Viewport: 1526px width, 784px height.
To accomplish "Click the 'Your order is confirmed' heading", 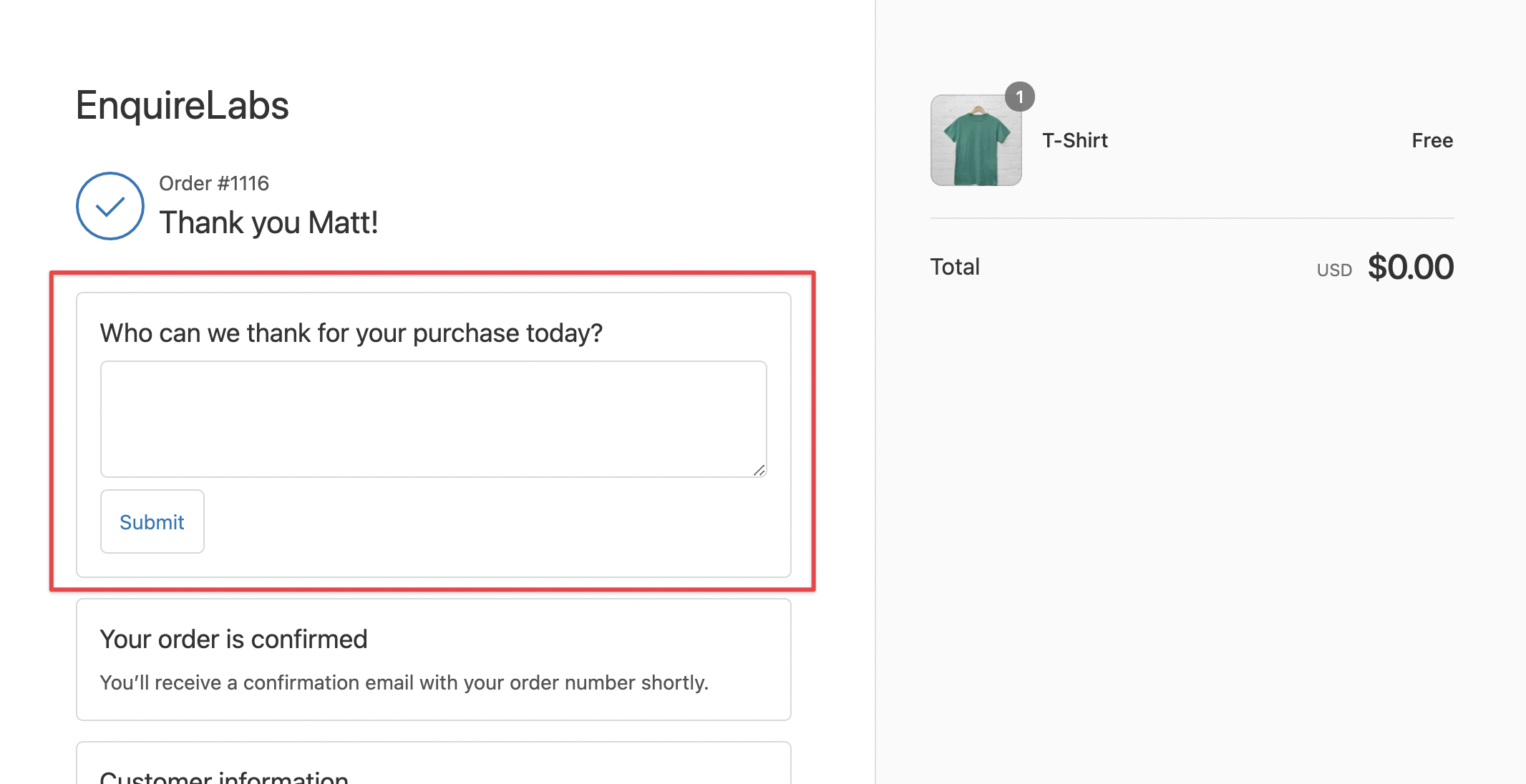I will (234, 639).
